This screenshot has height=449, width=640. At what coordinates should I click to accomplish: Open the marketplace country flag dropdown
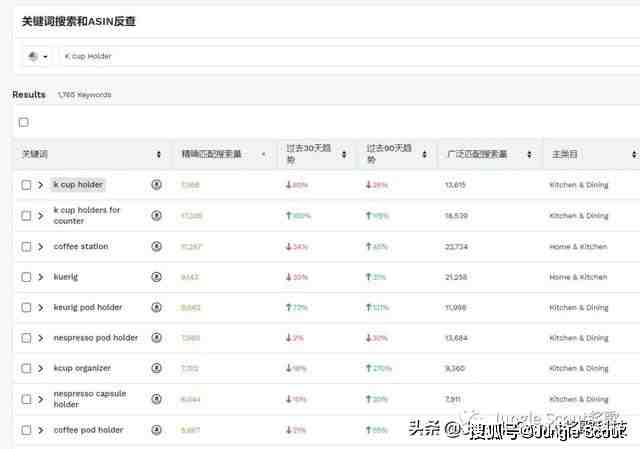click(x=38, y=56)
